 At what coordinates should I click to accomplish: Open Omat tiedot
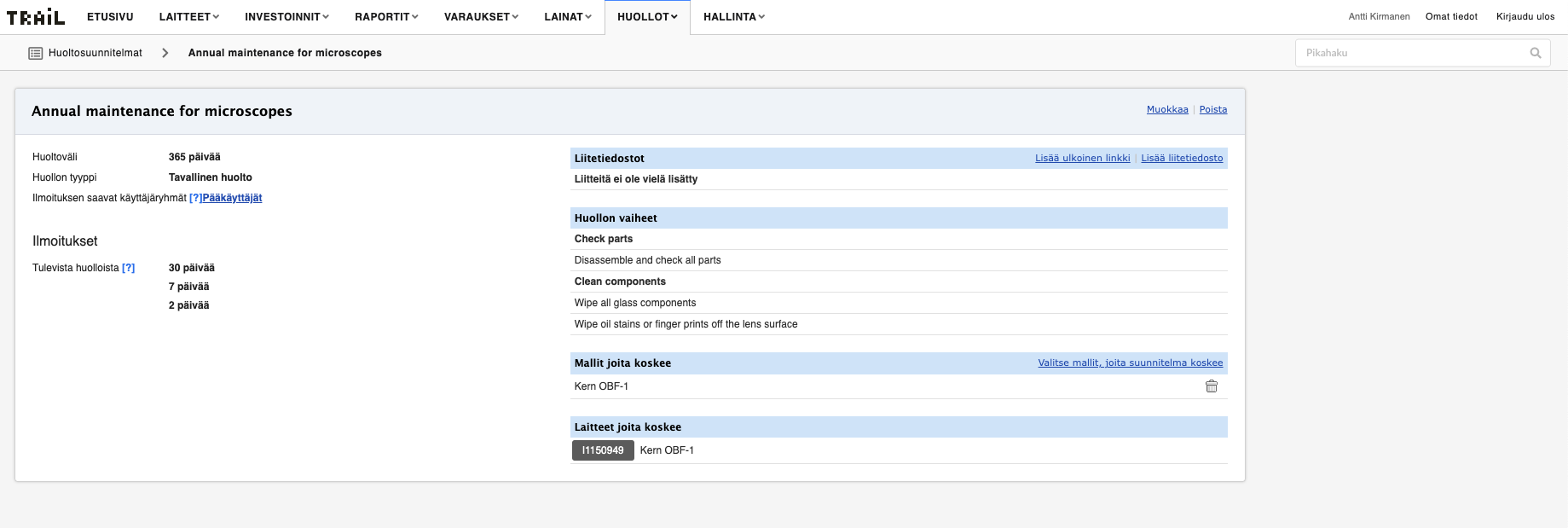[1451, 16]
